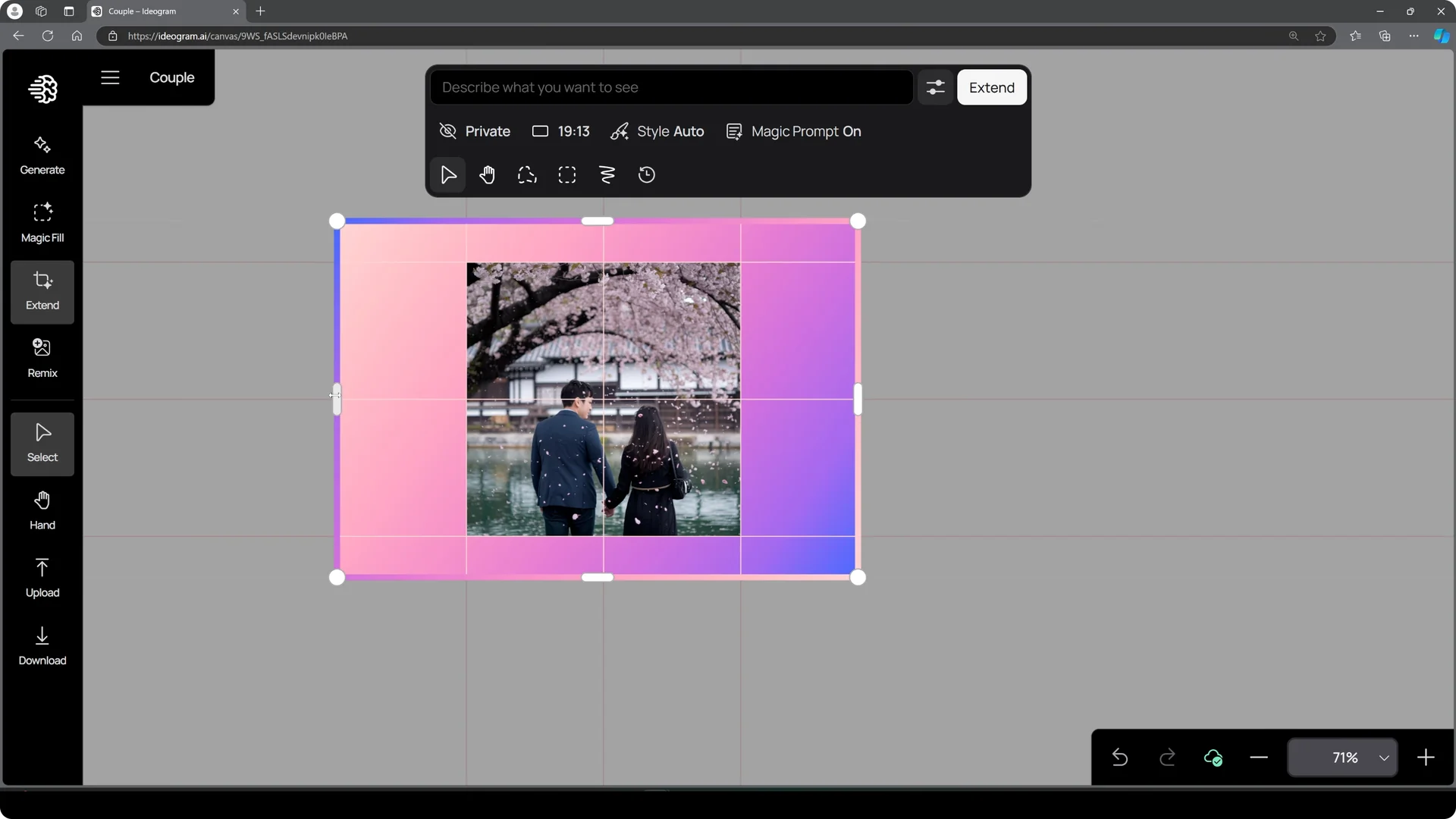The image size is (1456, 819).
Task: Open generation settings via sliders icon
Action: point(935,87)
